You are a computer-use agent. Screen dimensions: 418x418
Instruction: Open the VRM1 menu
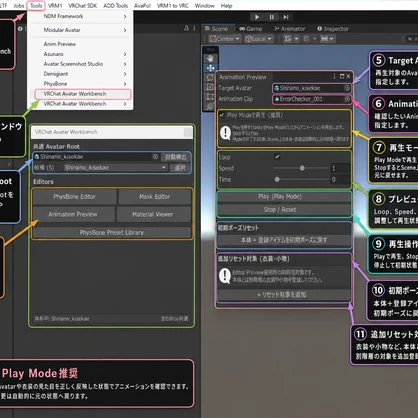pyautogui.click(x=55, y=6)
